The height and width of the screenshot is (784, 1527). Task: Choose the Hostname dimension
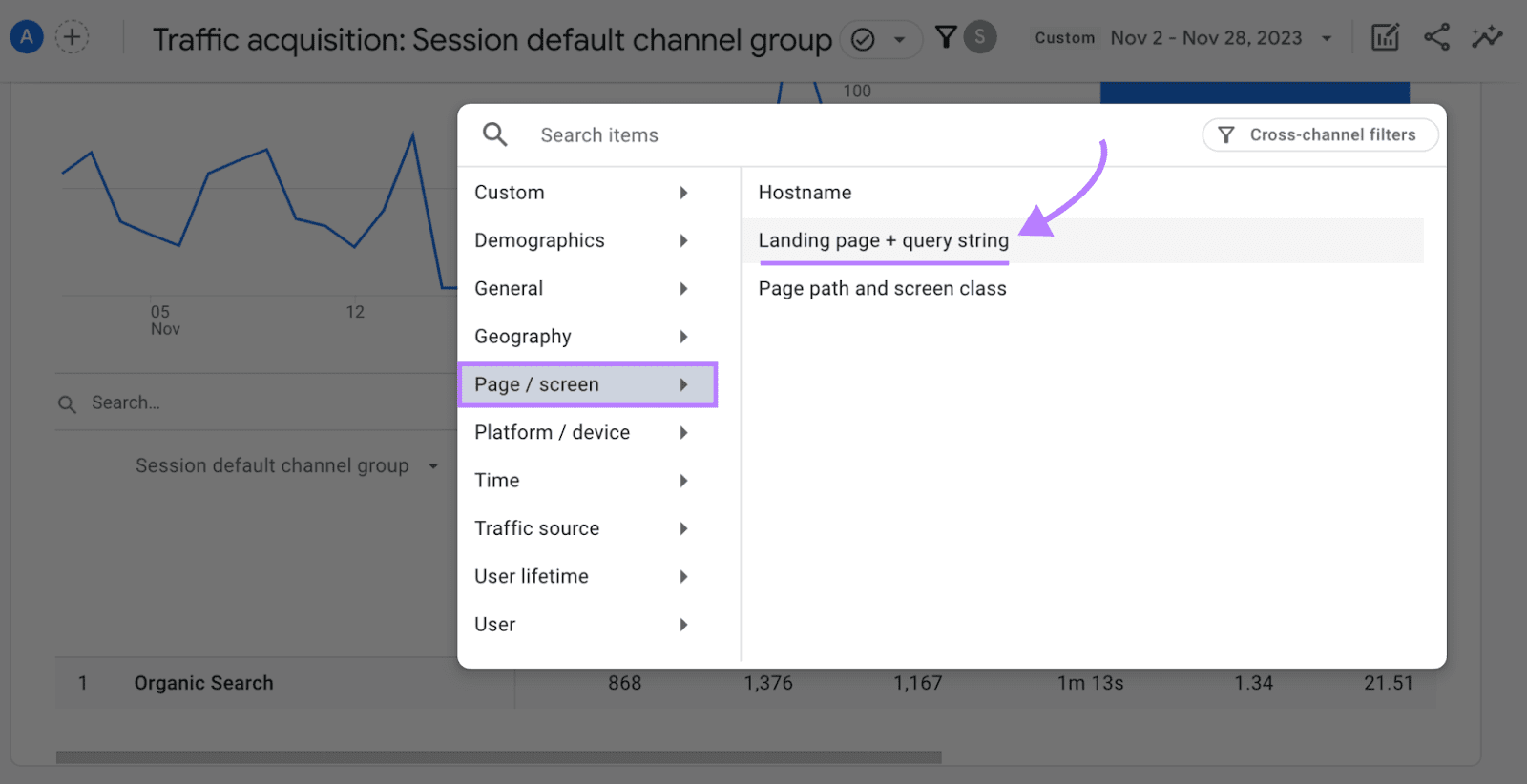tap(805, 193)
